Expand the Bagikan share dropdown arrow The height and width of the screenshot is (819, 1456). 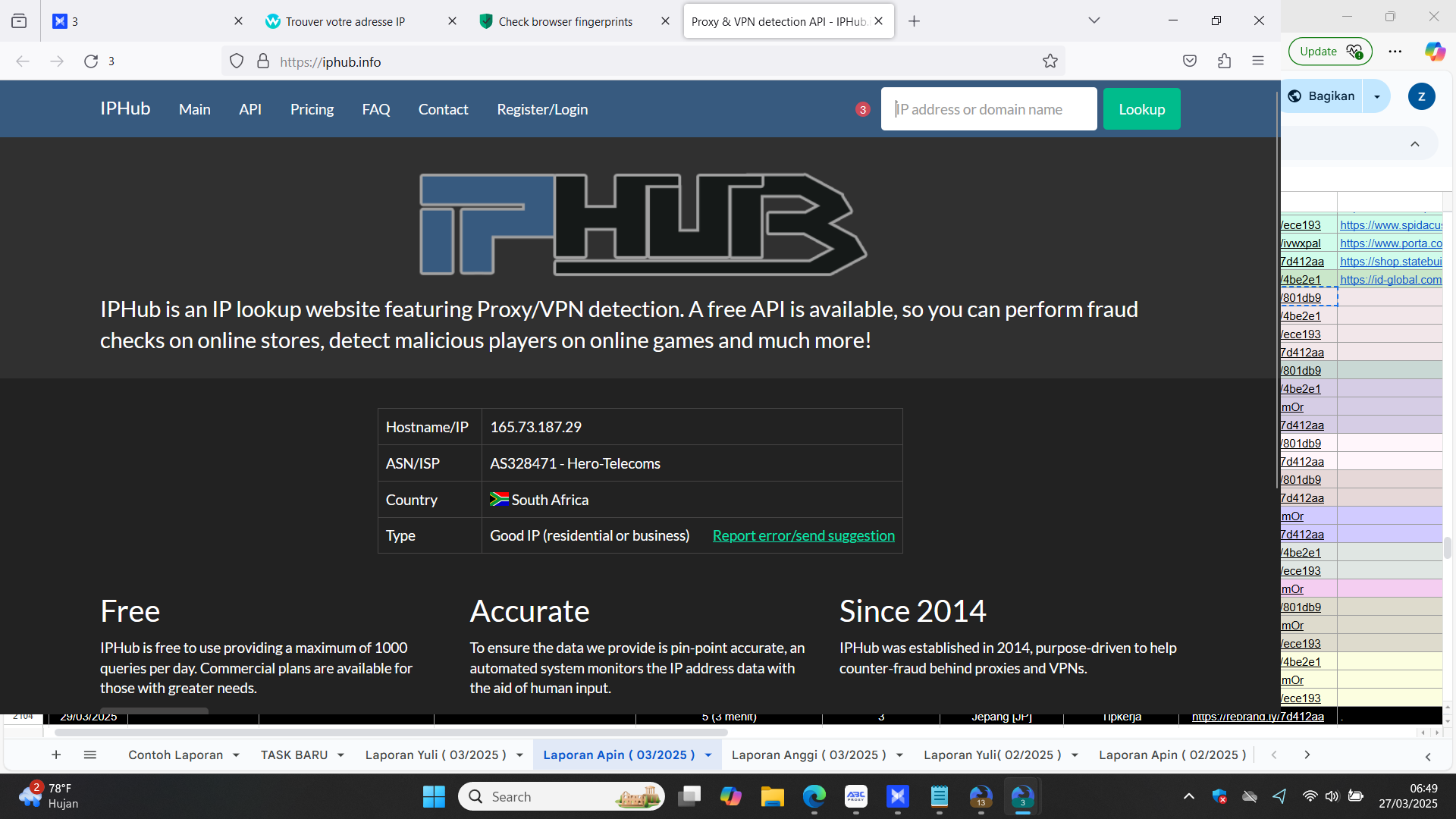click(1377, 96)
